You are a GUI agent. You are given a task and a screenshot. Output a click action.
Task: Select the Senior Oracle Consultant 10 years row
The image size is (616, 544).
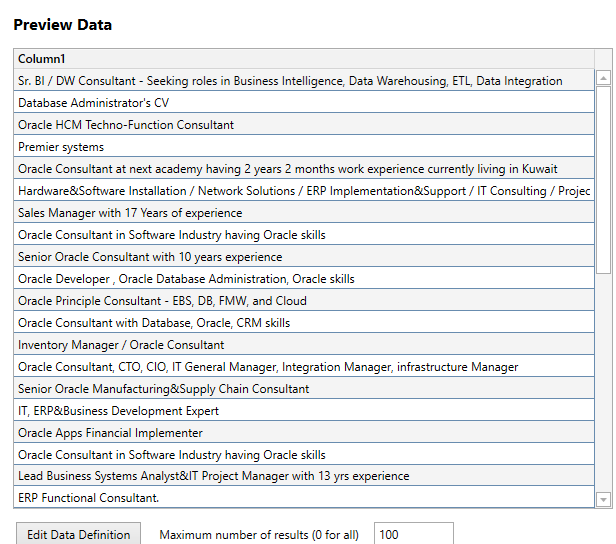tap(304, 256)
